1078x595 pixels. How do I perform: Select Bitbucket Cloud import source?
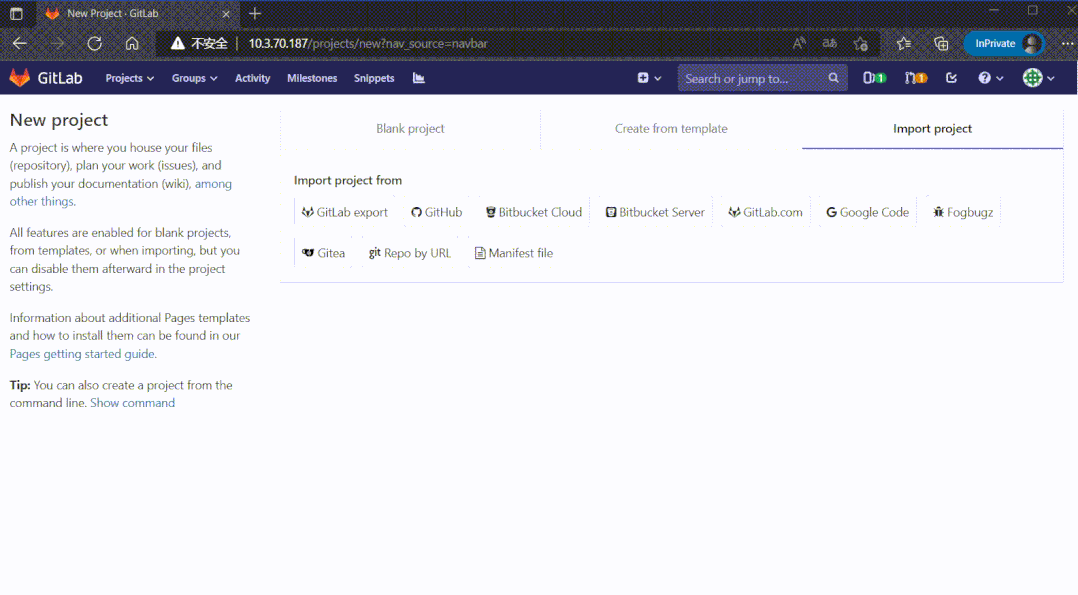(534, 212)
